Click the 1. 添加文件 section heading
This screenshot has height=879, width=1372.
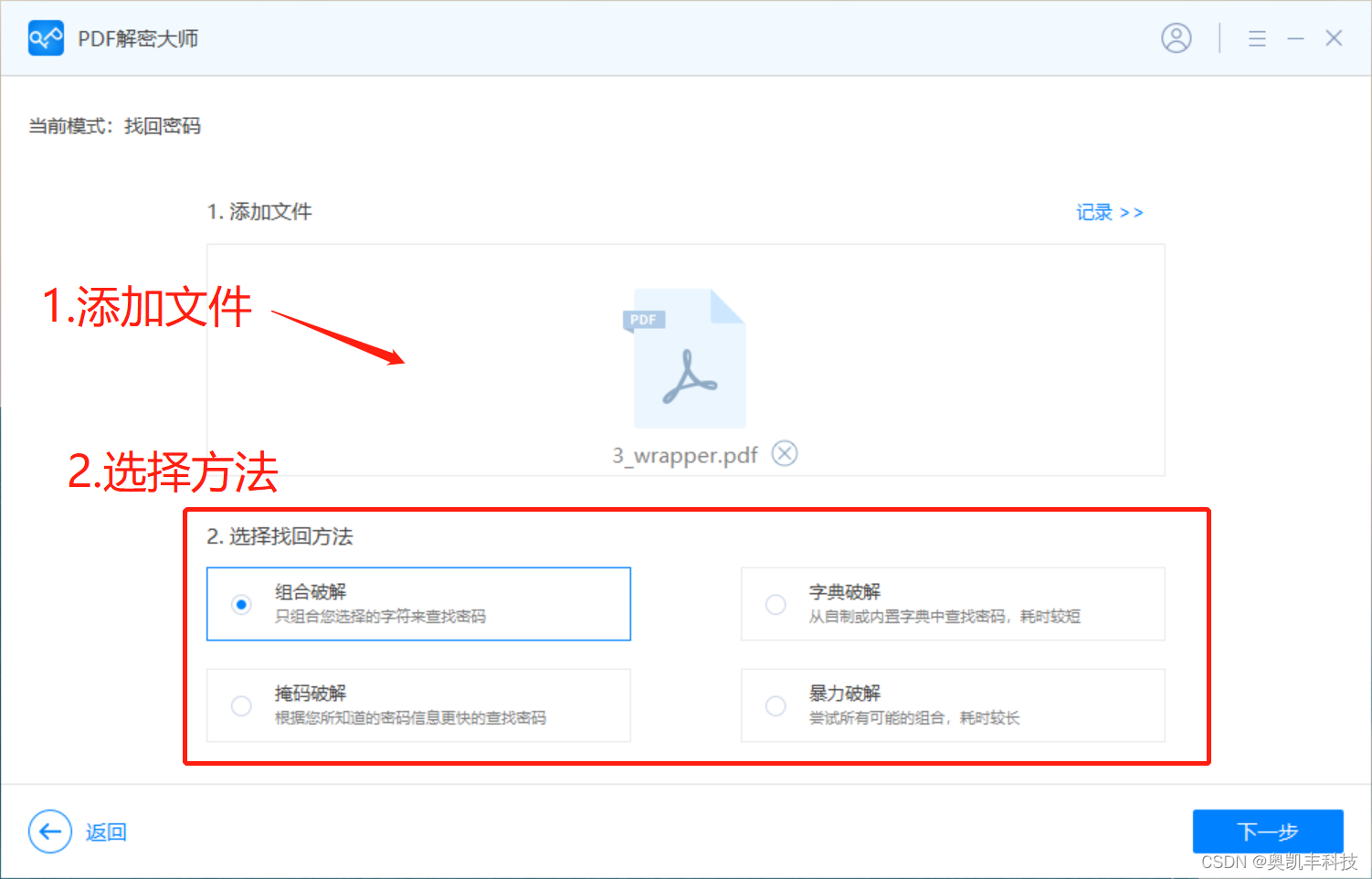[259, 212]
